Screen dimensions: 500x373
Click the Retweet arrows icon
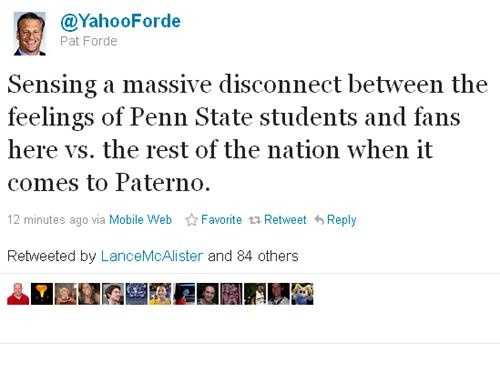(x=255, y=220)
